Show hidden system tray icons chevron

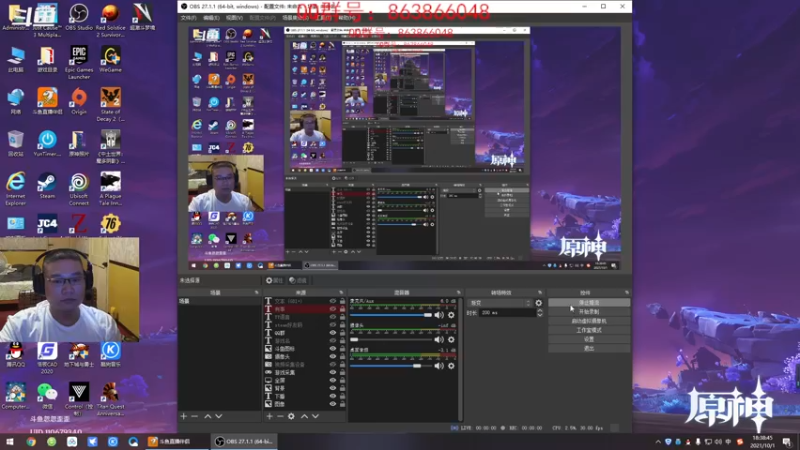click(x=658, y=442)
